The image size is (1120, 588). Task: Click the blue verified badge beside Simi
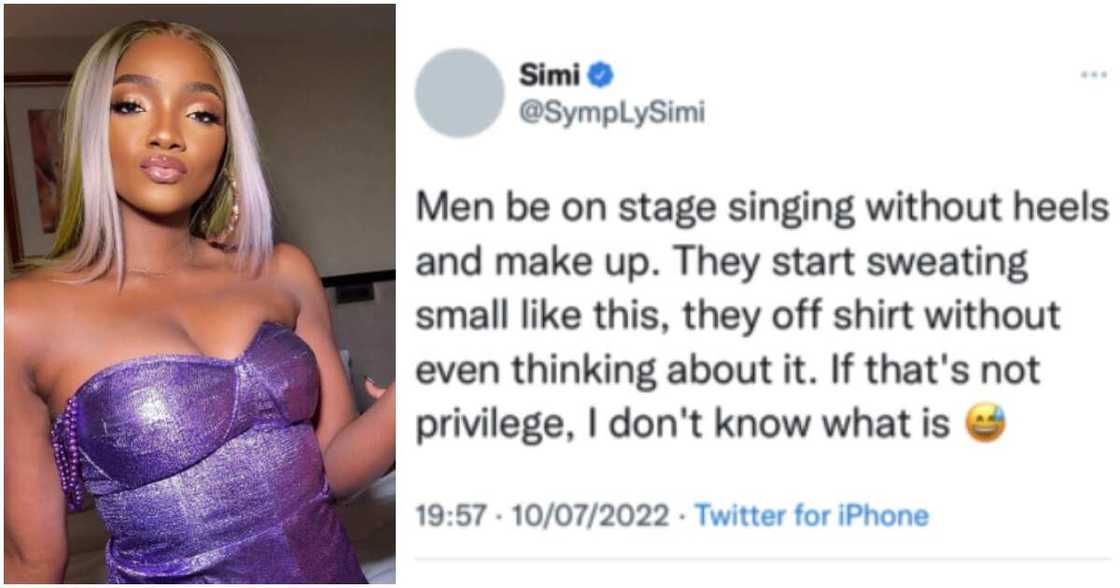600,74
